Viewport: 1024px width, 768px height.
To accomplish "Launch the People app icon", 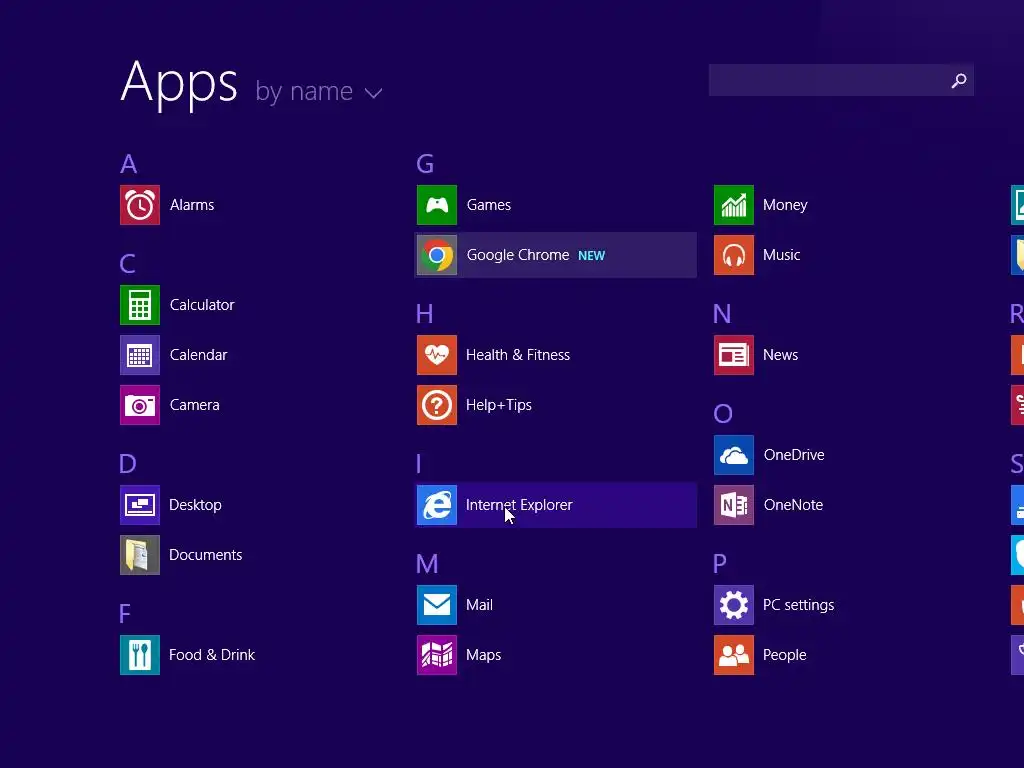I will (734, 655).
